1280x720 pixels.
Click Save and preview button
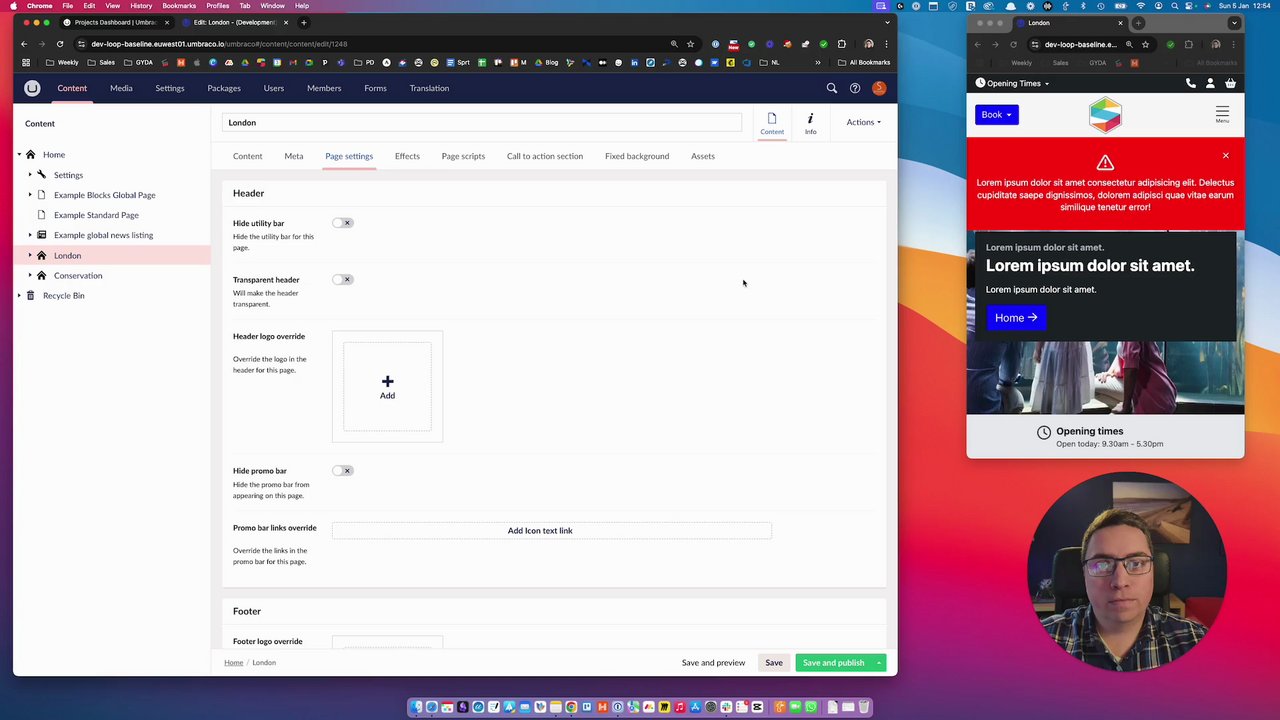coord(713,662)
